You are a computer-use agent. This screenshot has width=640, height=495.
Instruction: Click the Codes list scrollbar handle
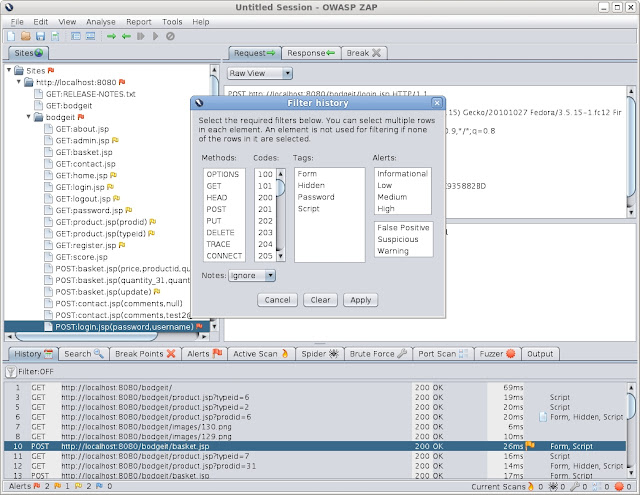click(x=280, y=188)
